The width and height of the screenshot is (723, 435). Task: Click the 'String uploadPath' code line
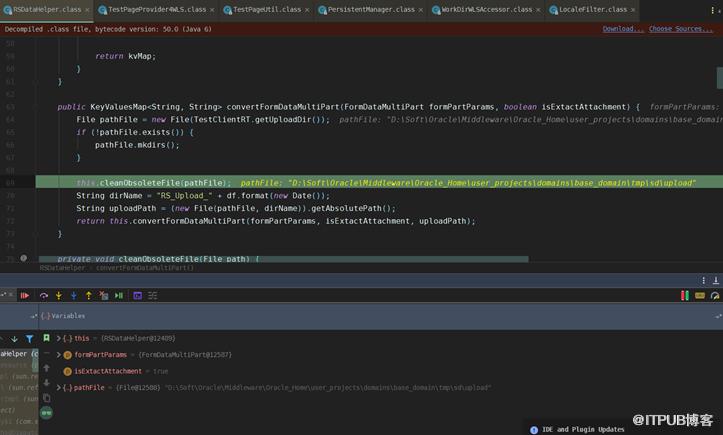coord(236,209)
